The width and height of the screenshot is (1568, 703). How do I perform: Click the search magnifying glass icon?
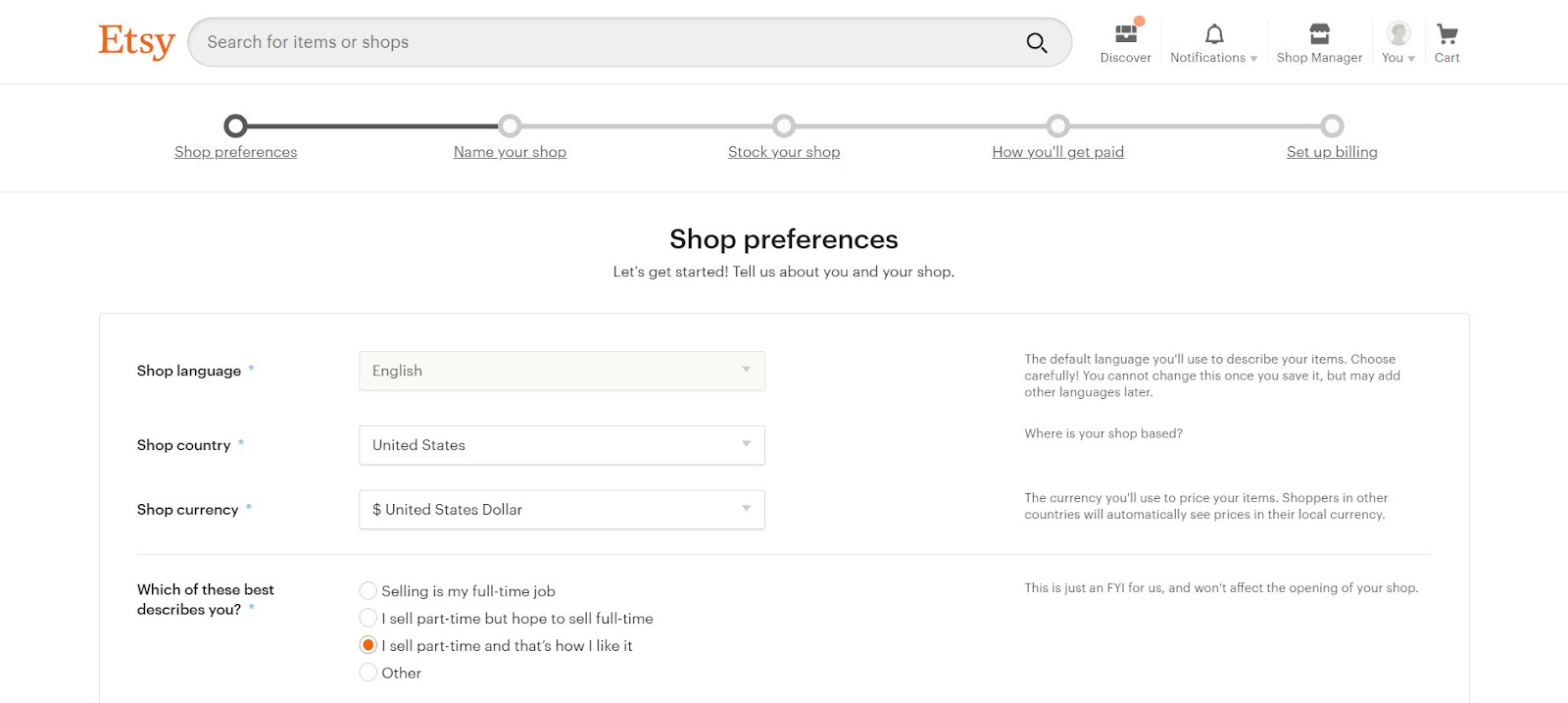click(x=1036, y=42)
